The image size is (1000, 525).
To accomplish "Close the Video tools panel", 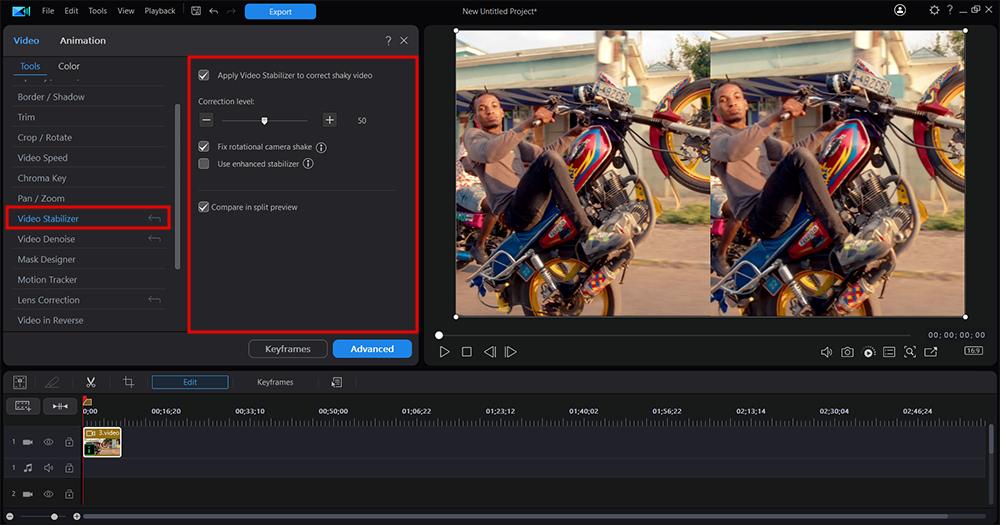I will point(404,40).
